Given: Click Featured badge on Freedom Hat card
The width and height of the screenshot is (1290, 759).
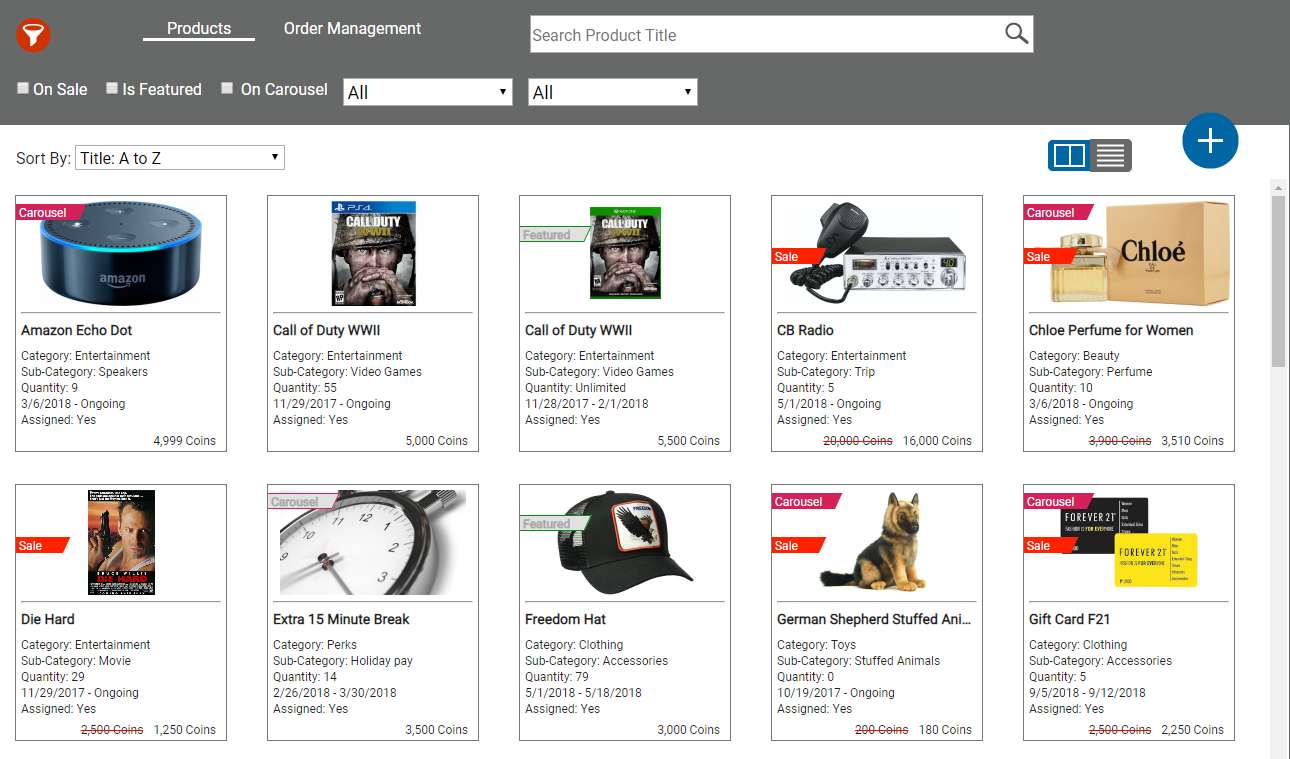Looking at the screenshot, I should pyautogui.click(x=551, y=524).
